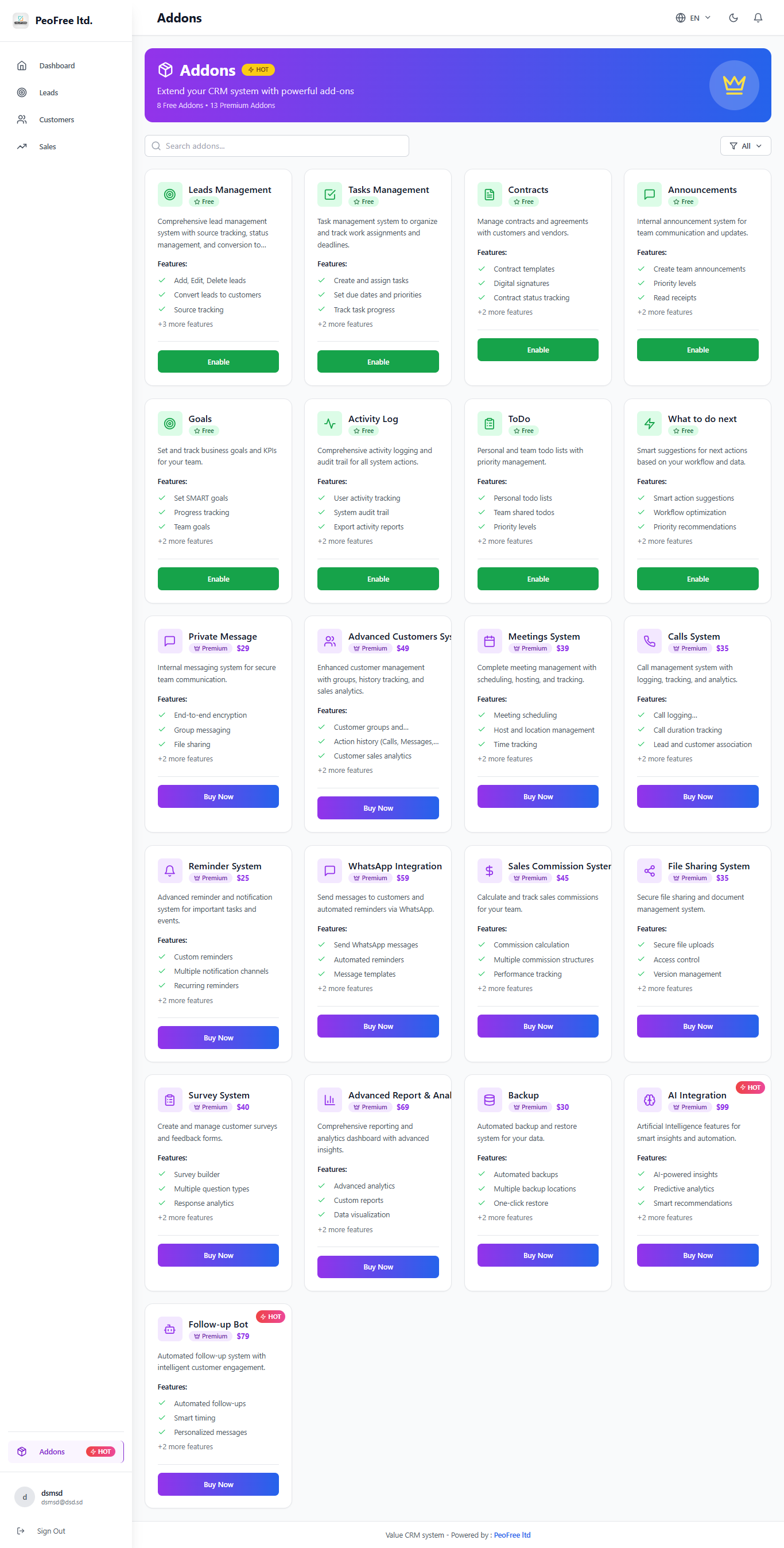Expand the EN language selector
The height and width of the screenshot is (1548, 784).
pos(693,18)
